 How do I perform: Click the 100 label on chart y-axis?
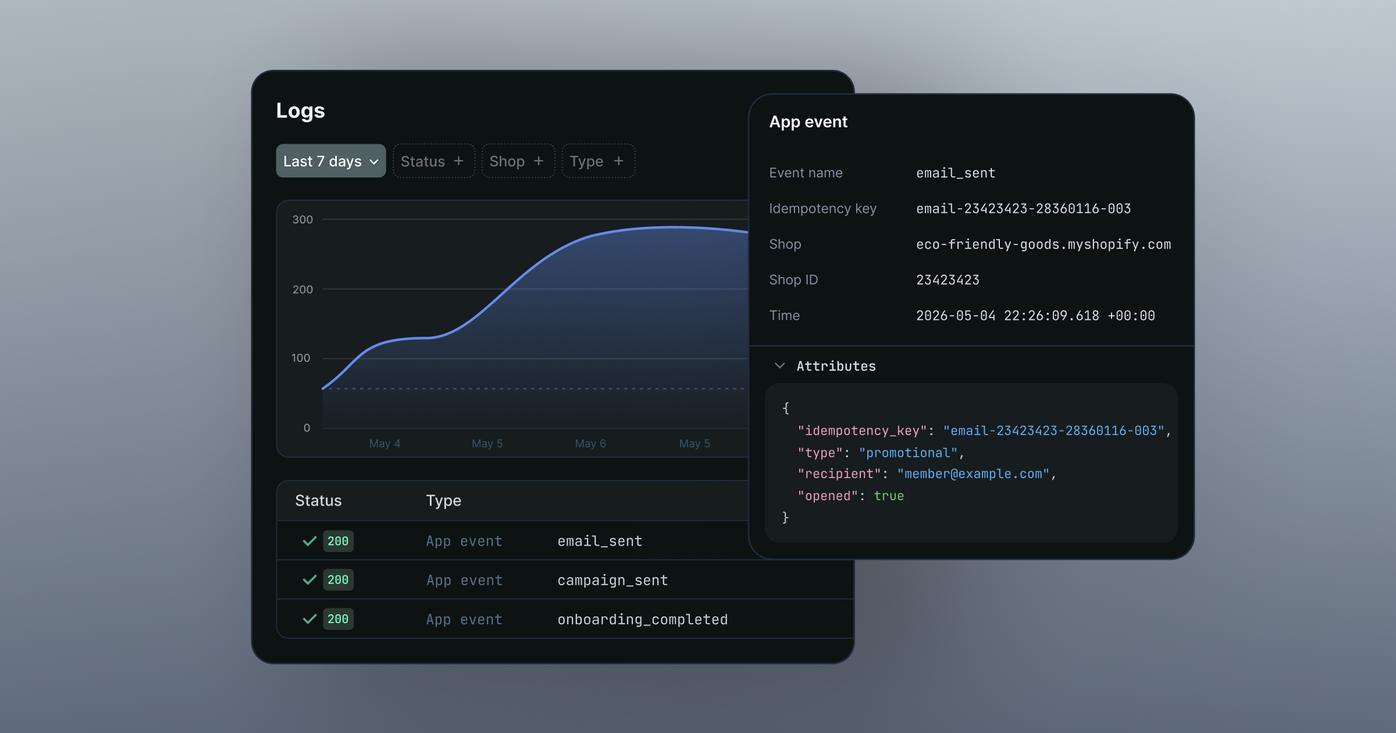point(301,358)
